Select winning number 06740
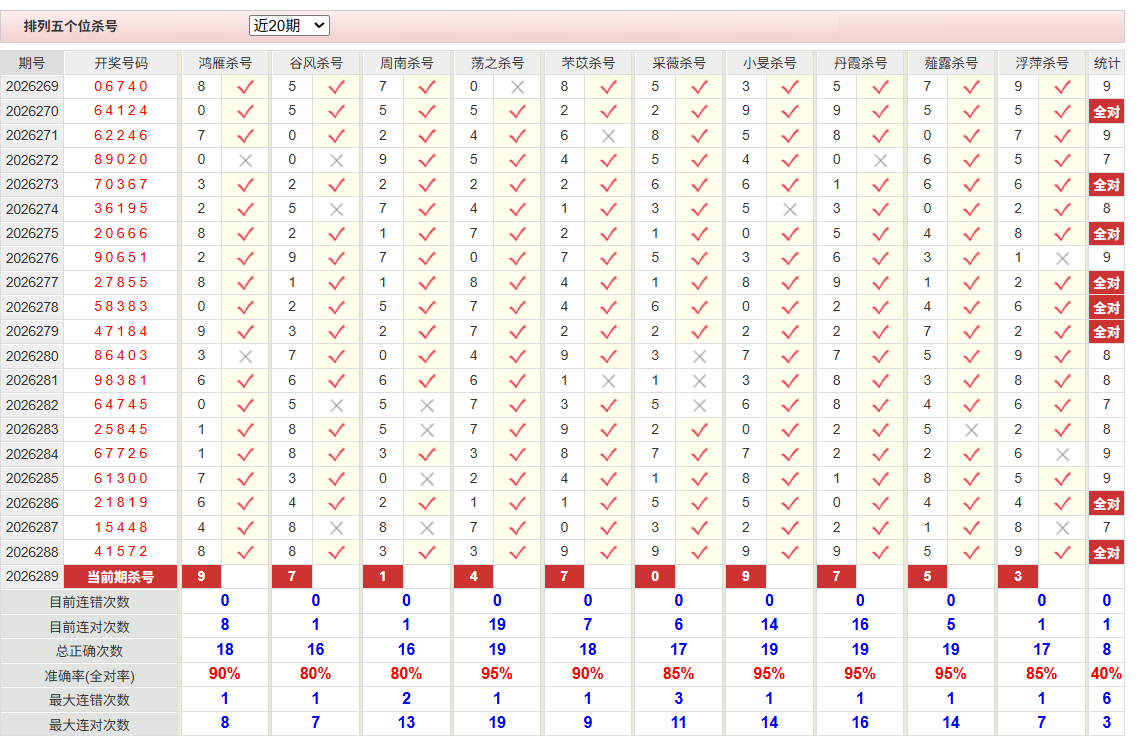This screenshot has width=1138, height=747. point(120,86)
